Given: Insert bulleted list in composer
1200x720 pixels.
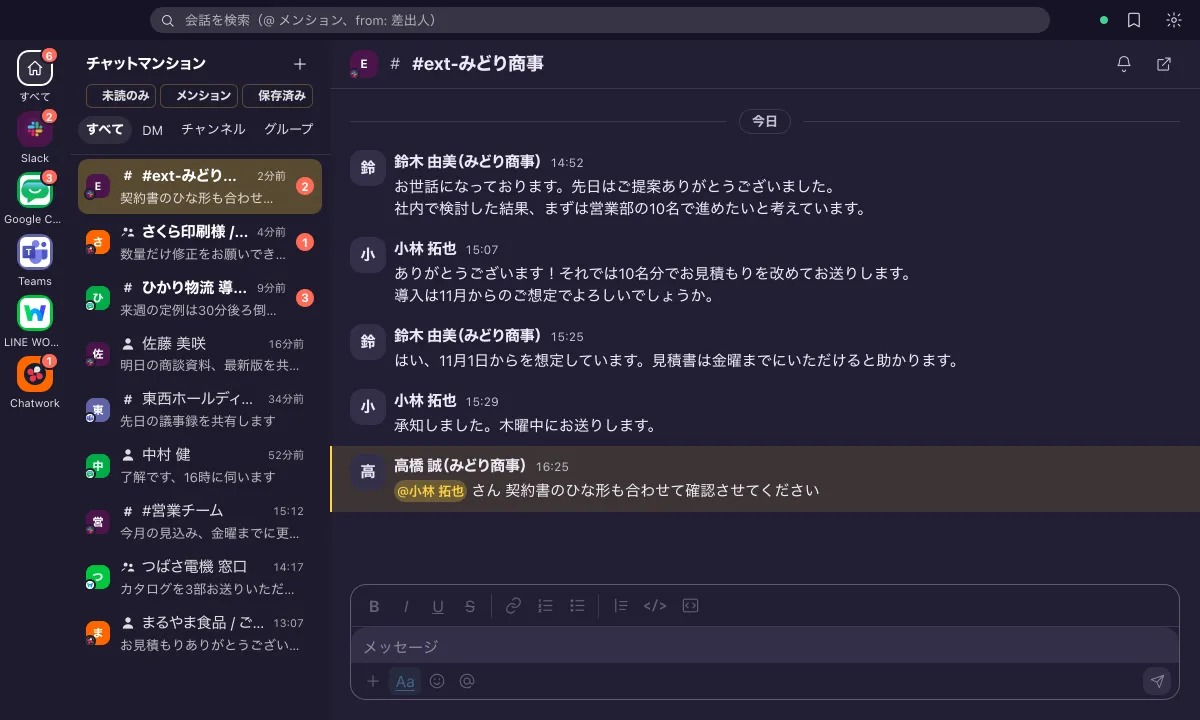Looking at the screenshot, I should click(577, 606).
